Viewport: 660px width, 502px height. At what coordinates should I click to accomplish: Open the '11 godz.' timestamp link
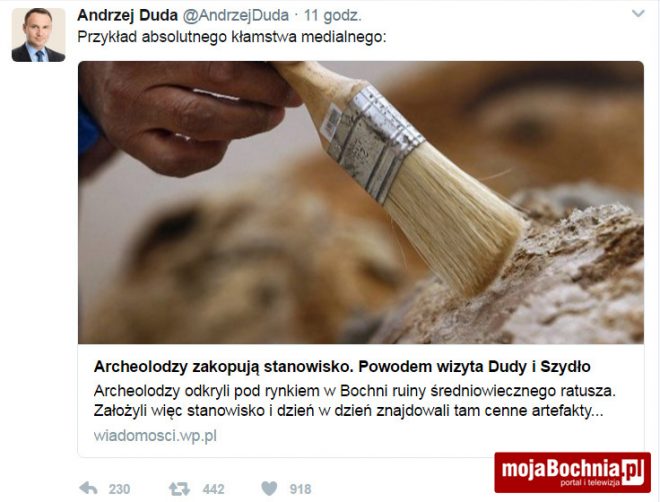[333, 16]
